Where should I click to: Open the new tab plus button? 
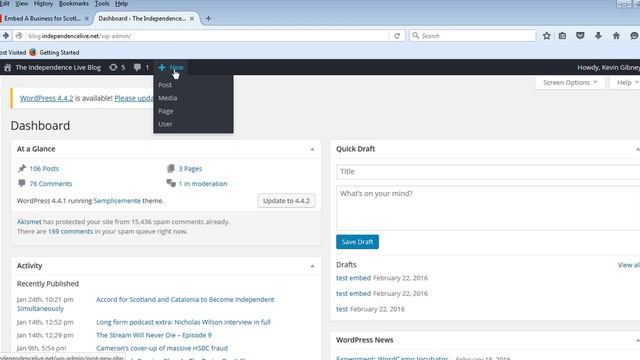pos(208,18)
